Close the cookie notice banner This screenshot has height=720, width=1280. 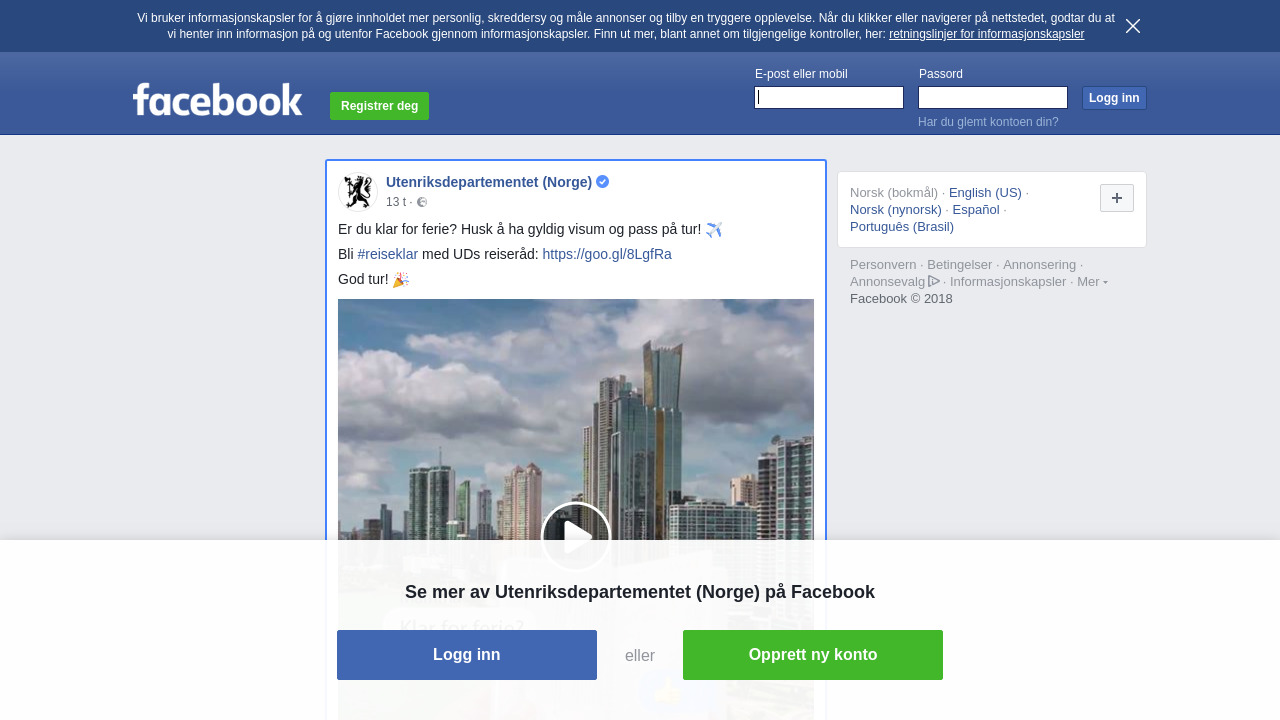[1133, 26]
